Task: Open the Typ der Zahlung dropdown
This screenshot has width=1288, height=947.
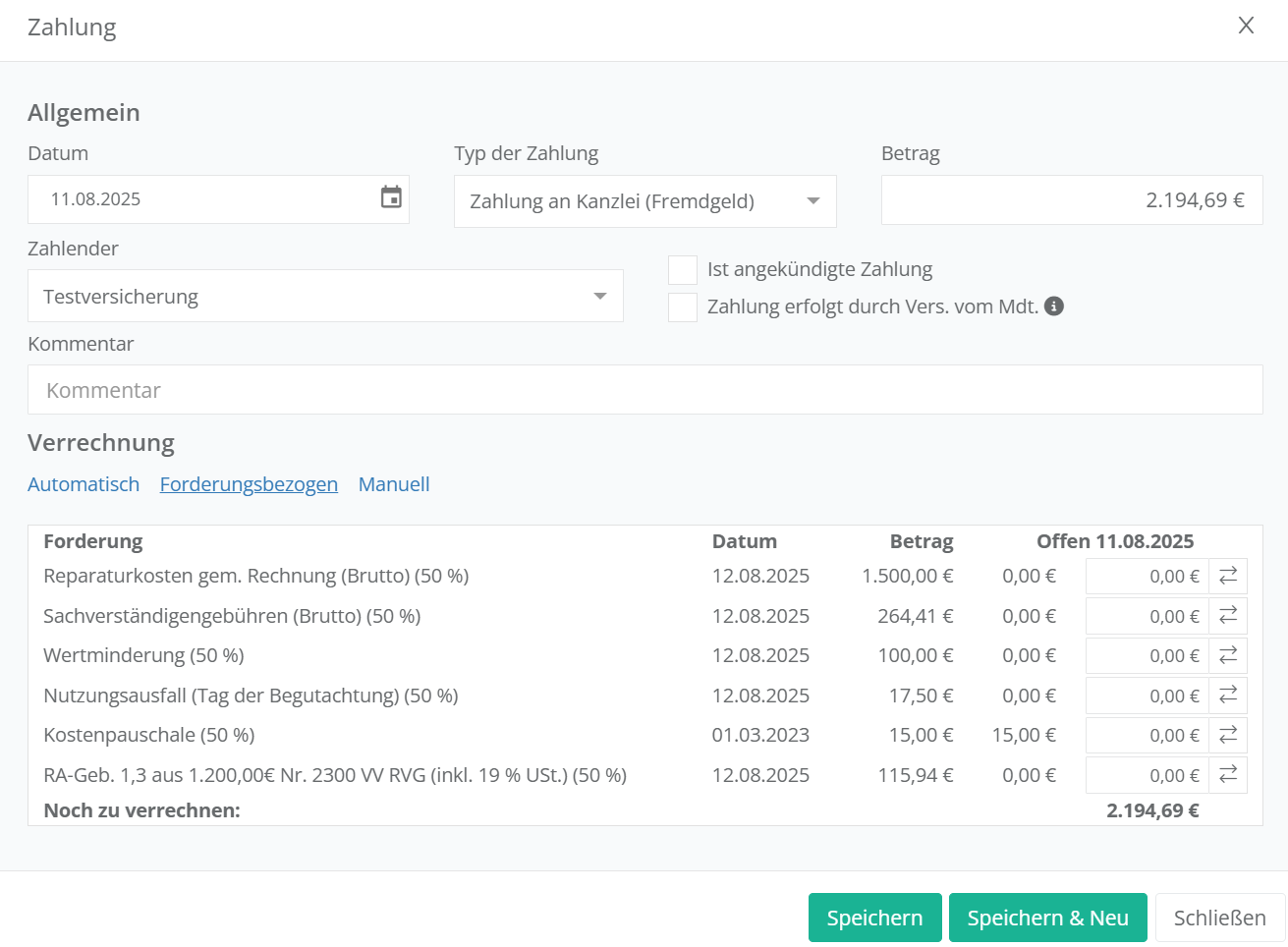Action: pyautogui.click(x=644, y=201)
